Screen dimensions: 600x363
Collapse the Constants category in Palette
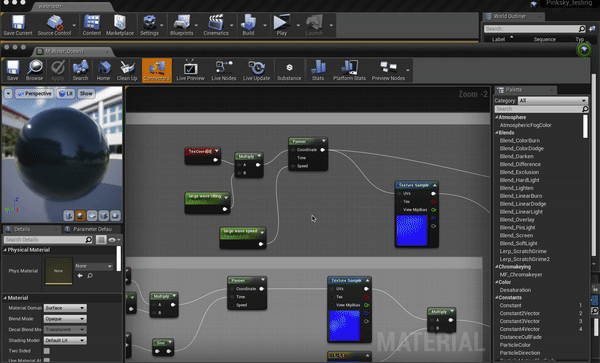pos(497,298)
